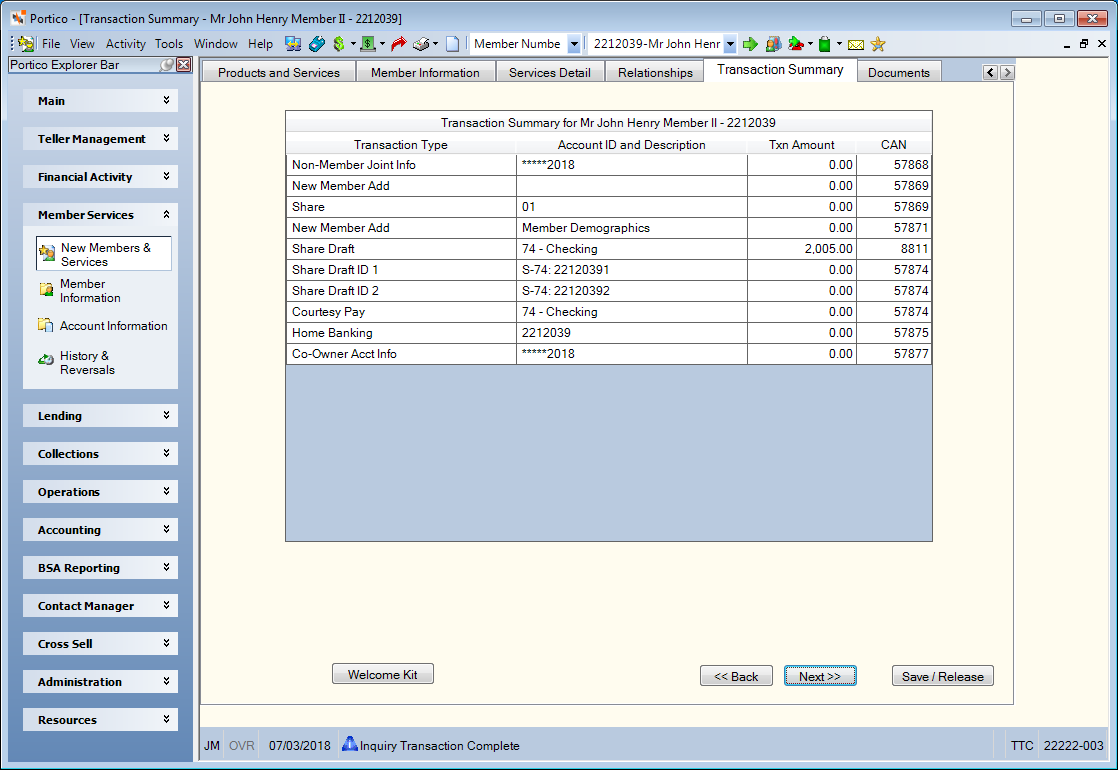
Task: Click the two people members toolbar icon
Action: coord(773,44)
